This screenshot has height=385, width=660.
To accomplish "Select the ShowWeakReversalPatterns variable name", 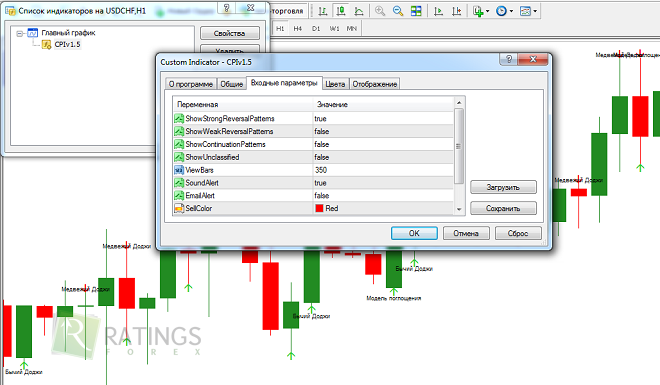I will [229, 131].
